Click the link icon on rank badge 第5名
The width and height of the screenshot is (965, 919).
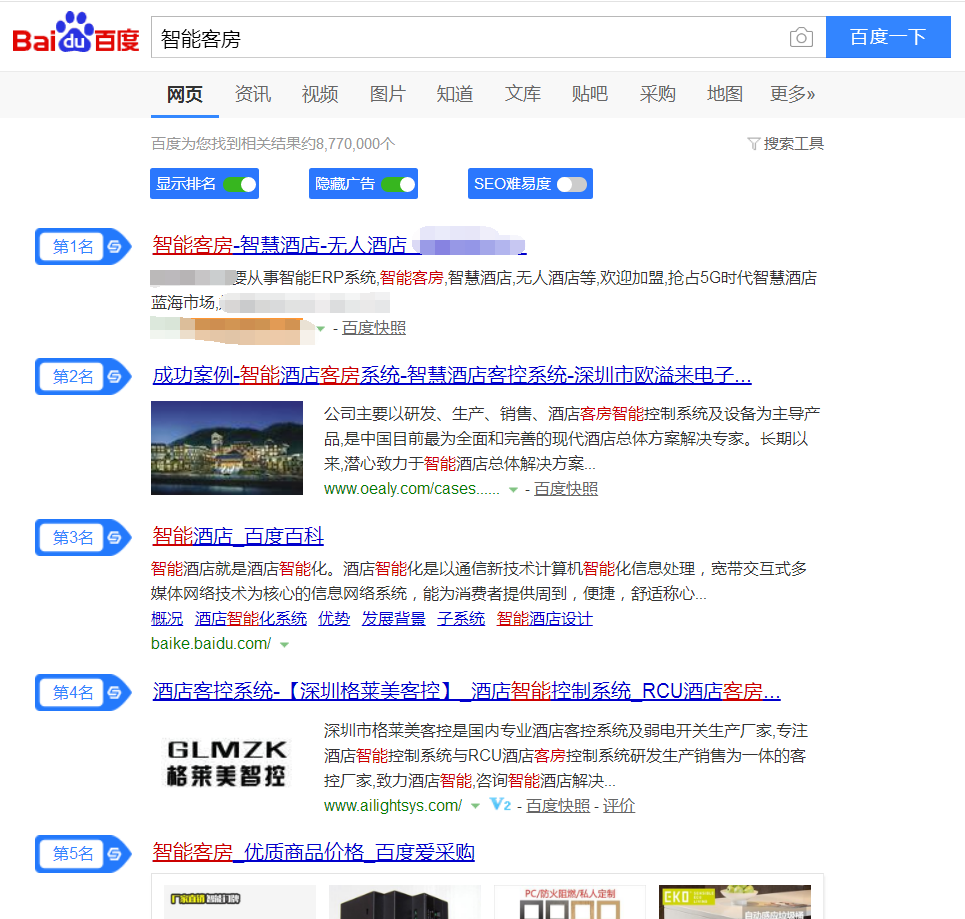pos(114,854)
